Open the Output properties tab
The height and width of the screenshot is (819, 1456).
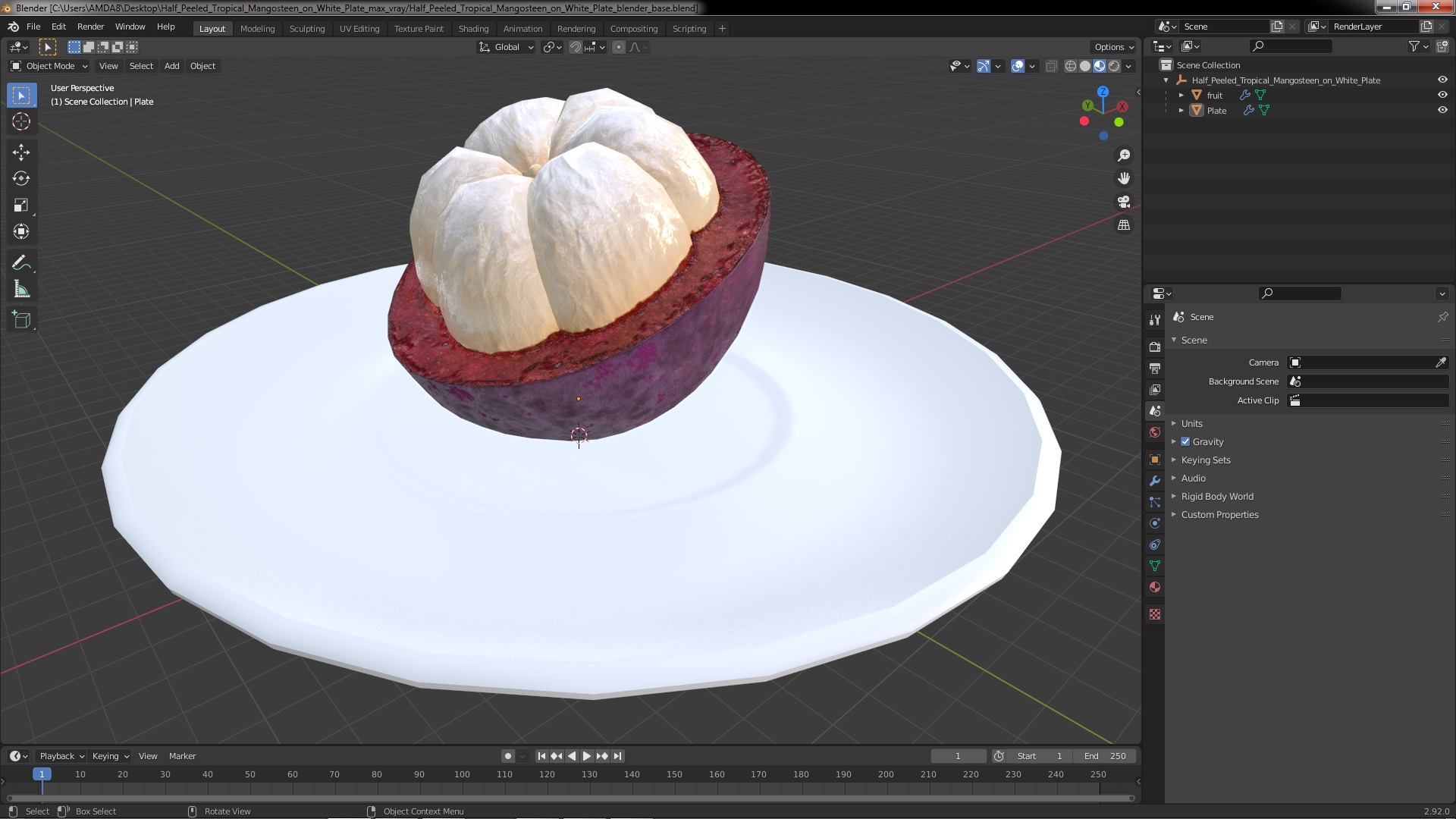tap(1155, 368)
